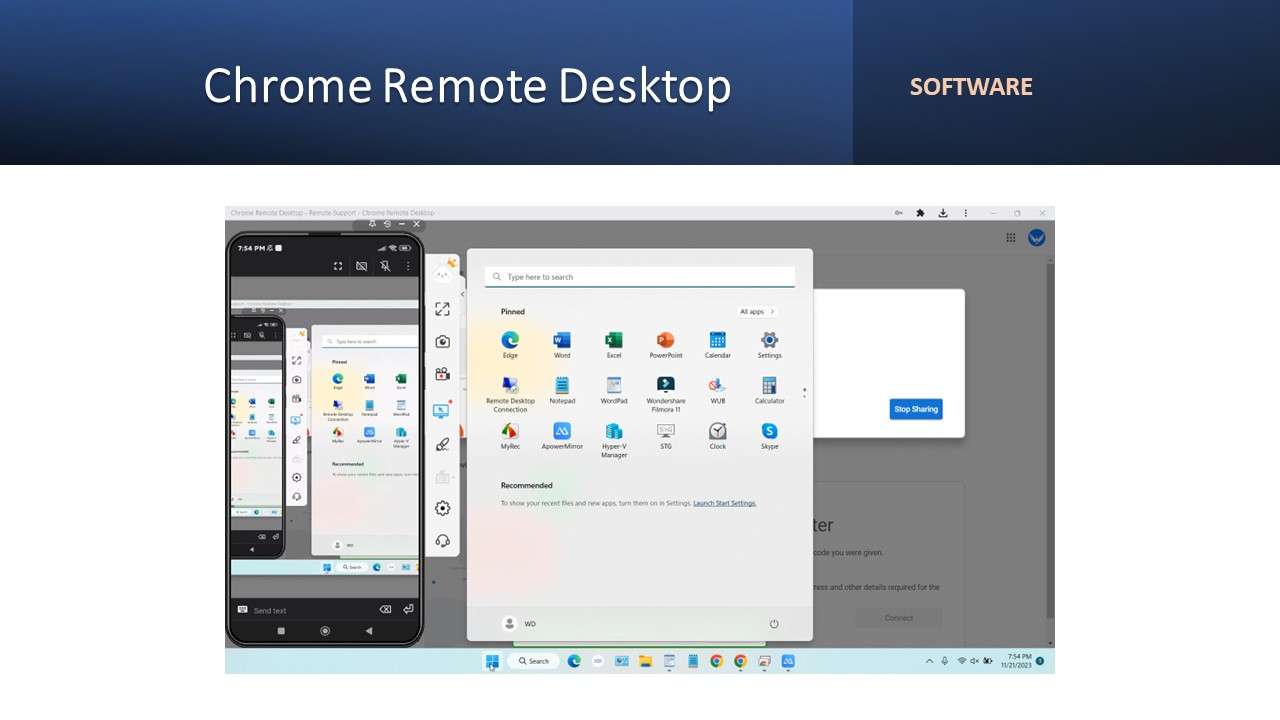This screenshot has width=1280, height=720.
Task: Open the screen recorder tool in sidebar
Action: (443, 373)
